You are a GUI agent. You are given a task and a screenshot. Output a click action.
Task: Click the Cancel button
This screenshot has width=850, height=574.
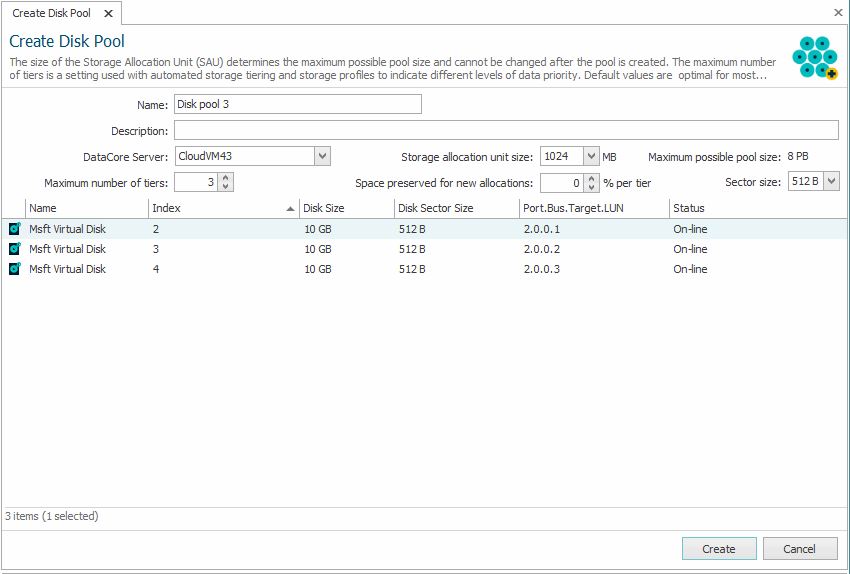pyautogui.click(x=800, y=549)
